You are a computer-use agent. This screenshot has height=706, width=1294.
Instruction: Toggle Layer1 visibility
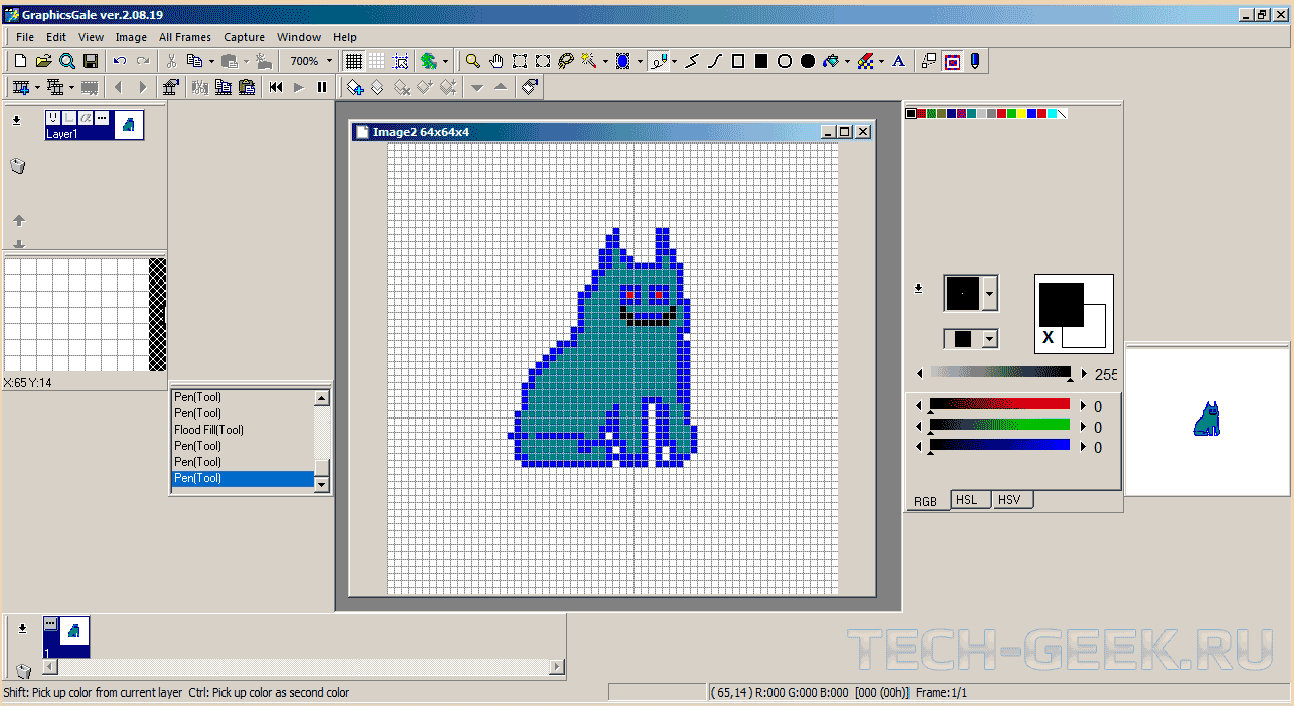53,118
